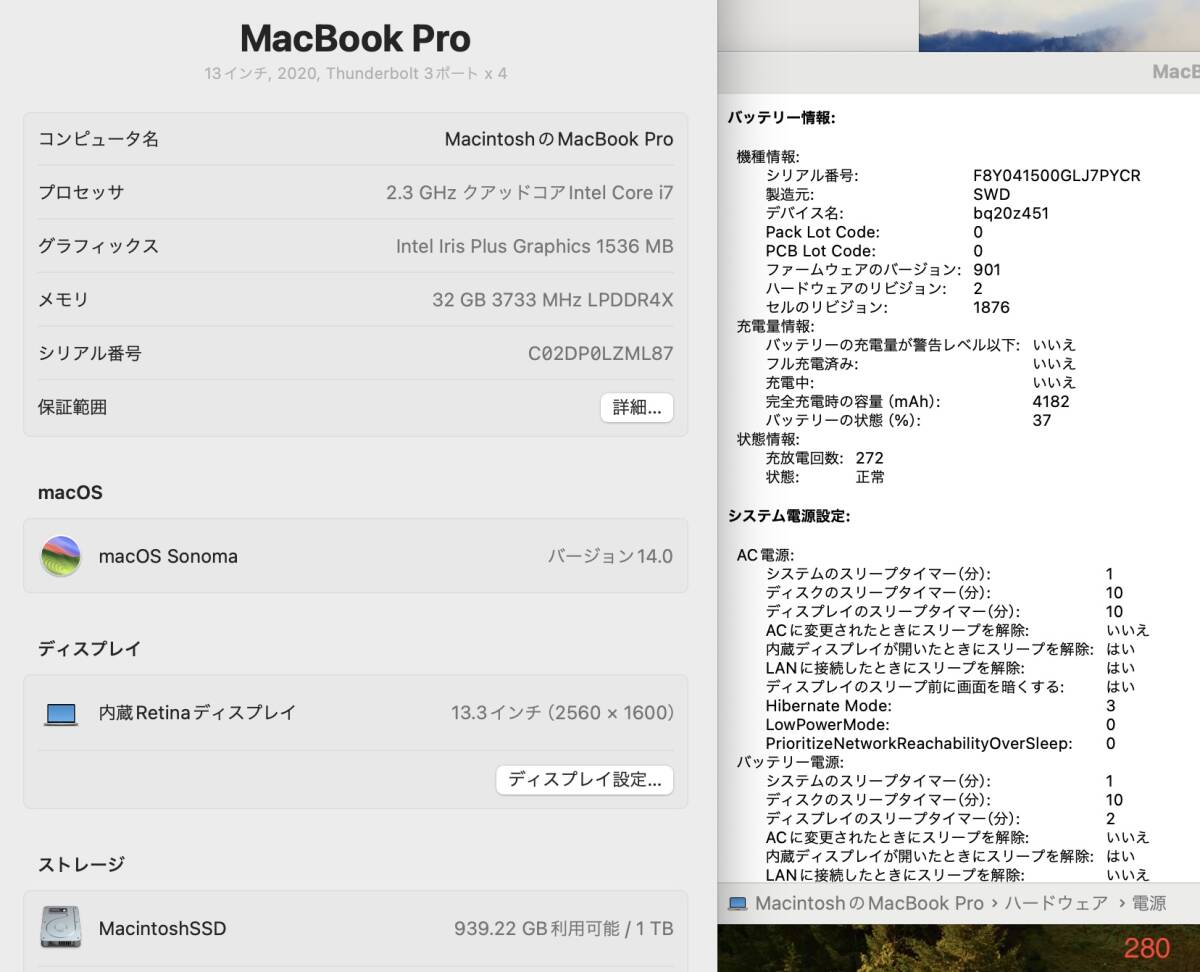Screen dimensions: 1200x972
Task: Click graphics value Intel Iris Plus Graphics
Action: click(535, 246)
